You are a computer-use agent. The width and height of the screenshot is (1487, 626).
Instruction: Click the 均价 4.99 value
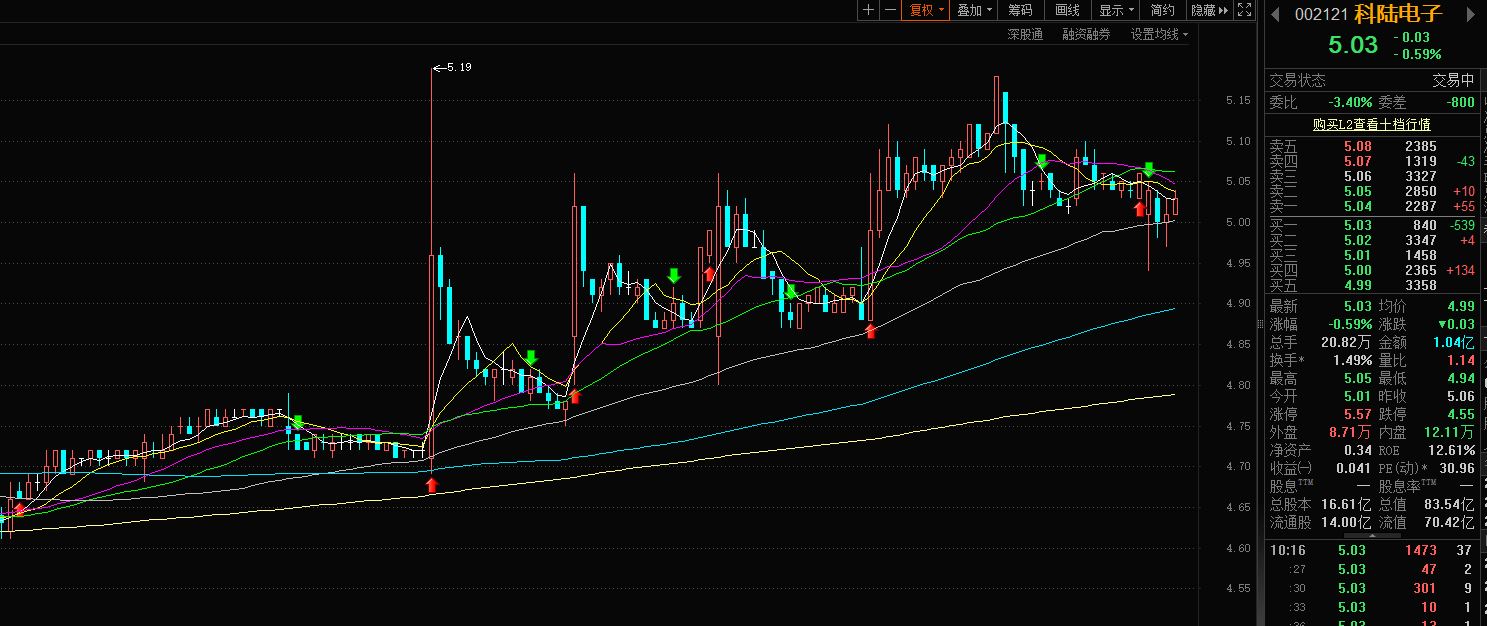(1460, 306)
